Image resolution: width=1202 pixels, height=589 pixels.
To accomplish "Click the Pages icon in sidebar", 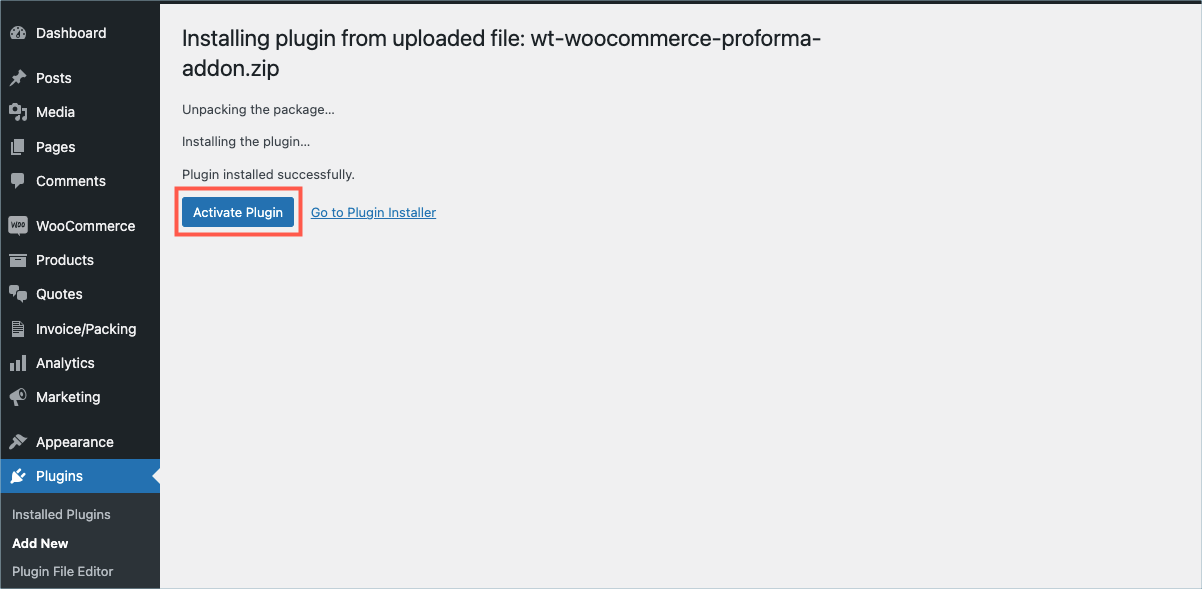I will (18, 147).
